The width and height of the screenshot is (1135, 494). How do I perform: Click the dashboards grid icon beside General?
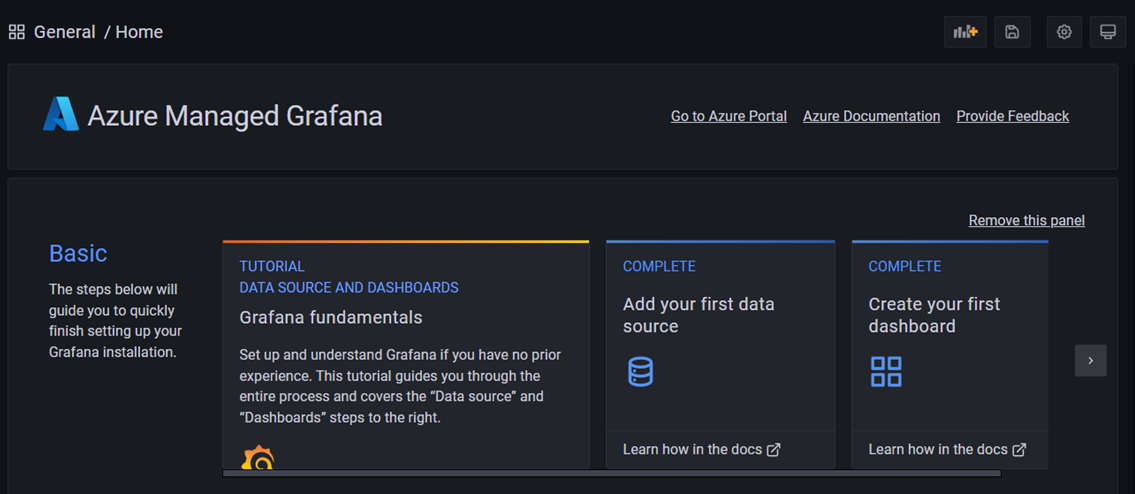[x=17, y=32]
